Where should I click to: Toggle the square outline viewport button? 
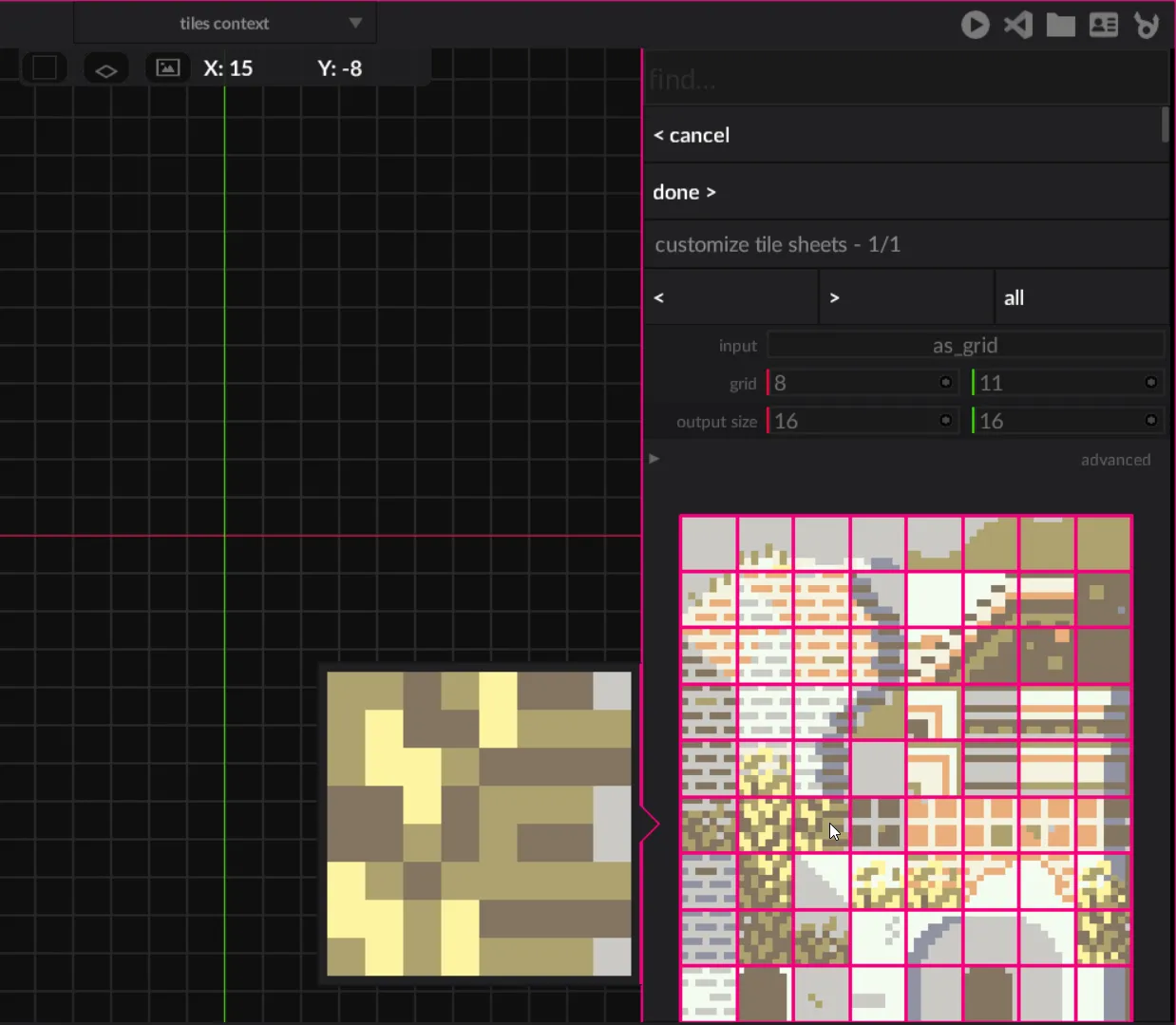pos(45,68)
